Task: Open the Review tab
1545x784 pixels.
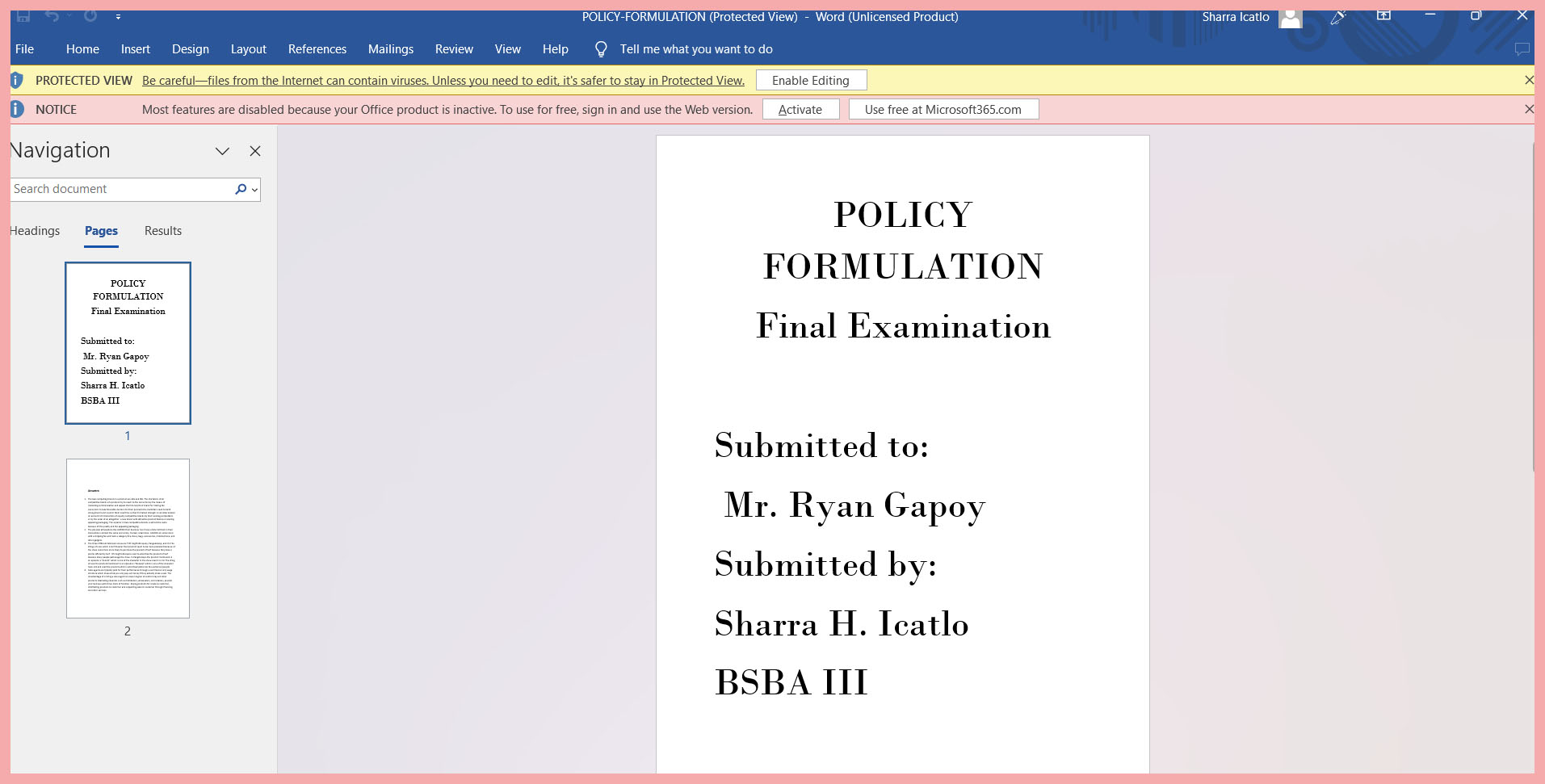Action: tap(454, 49)
